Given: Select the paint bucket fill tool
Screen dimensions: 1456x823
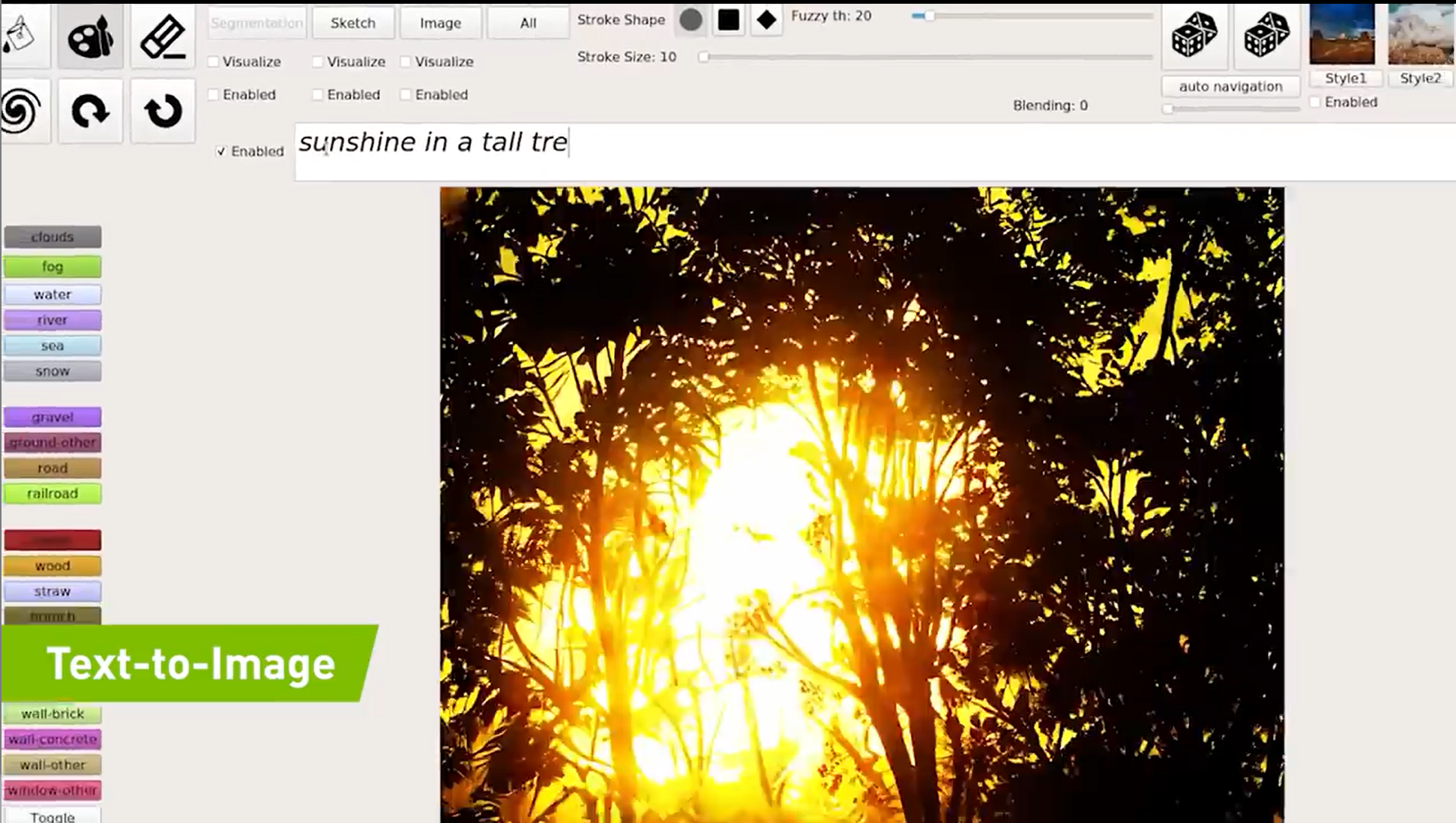Looking at the screenshot, I should tap(21, 34).
